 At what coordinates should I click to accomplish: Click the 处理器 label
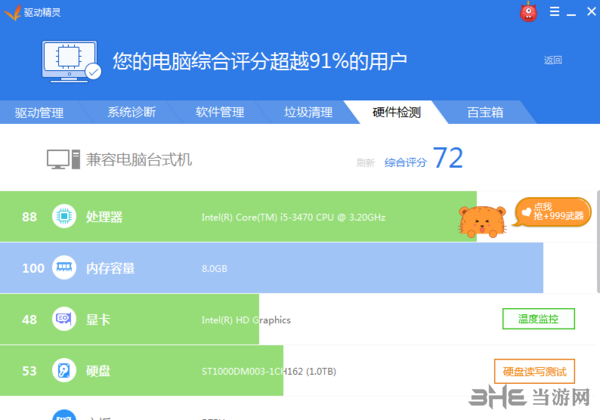click(104, 217)
